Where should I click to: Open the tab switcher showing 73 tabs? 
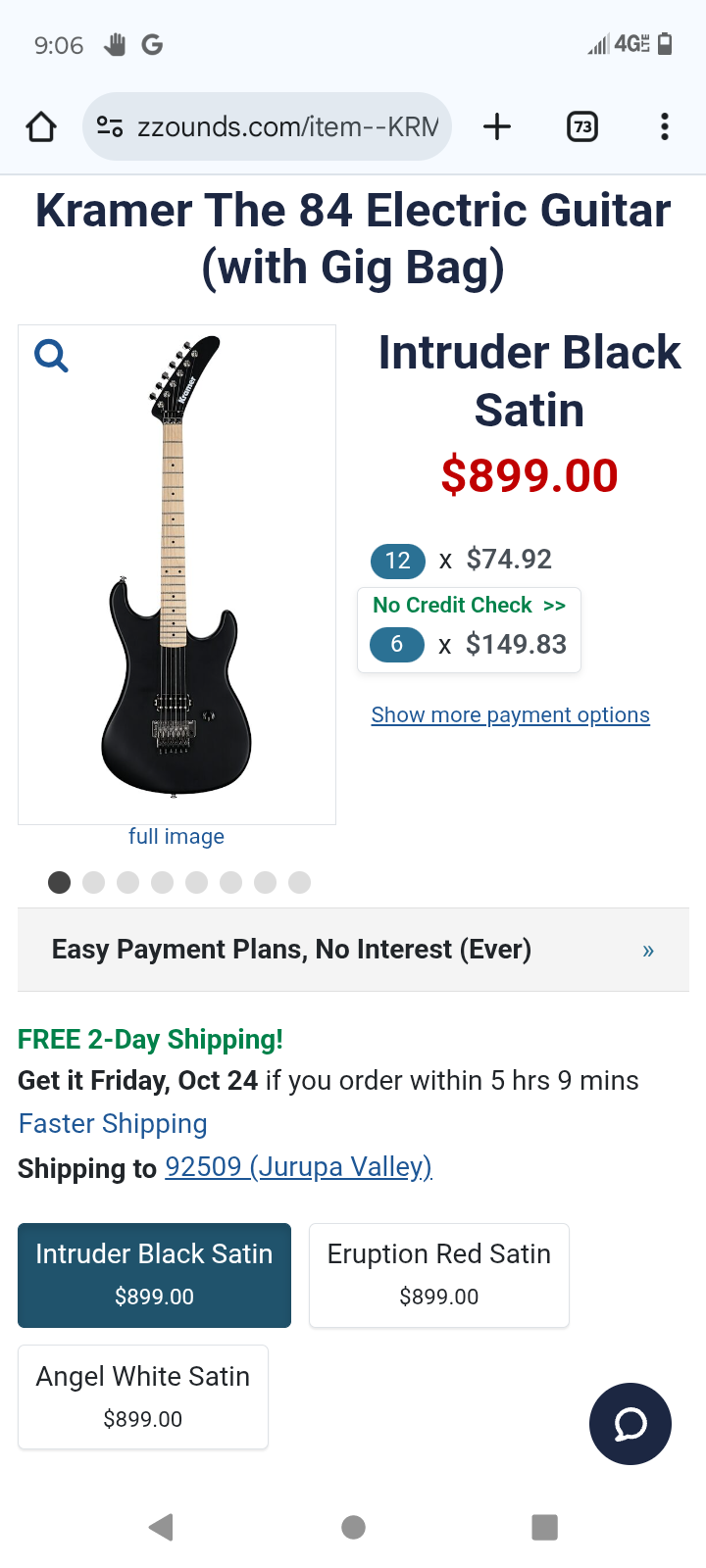[582, 126]
